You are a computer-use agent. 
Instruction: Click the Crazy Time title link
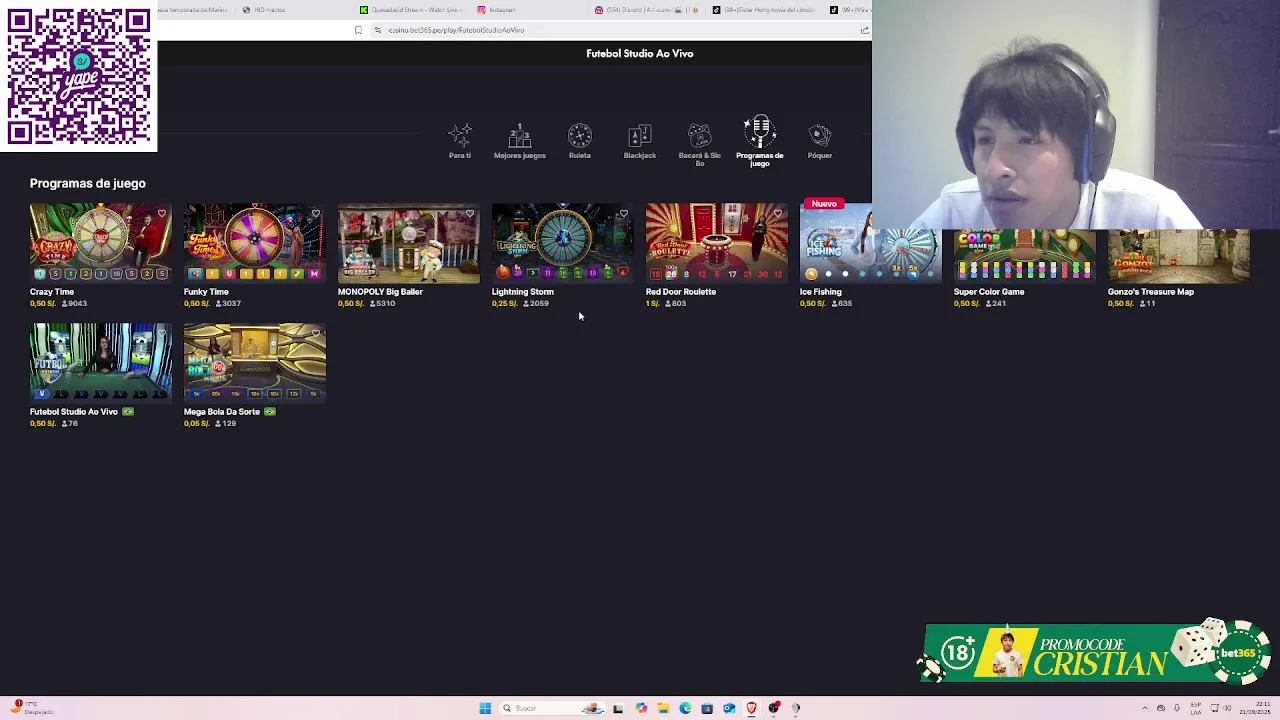click(x=52, y=292)
